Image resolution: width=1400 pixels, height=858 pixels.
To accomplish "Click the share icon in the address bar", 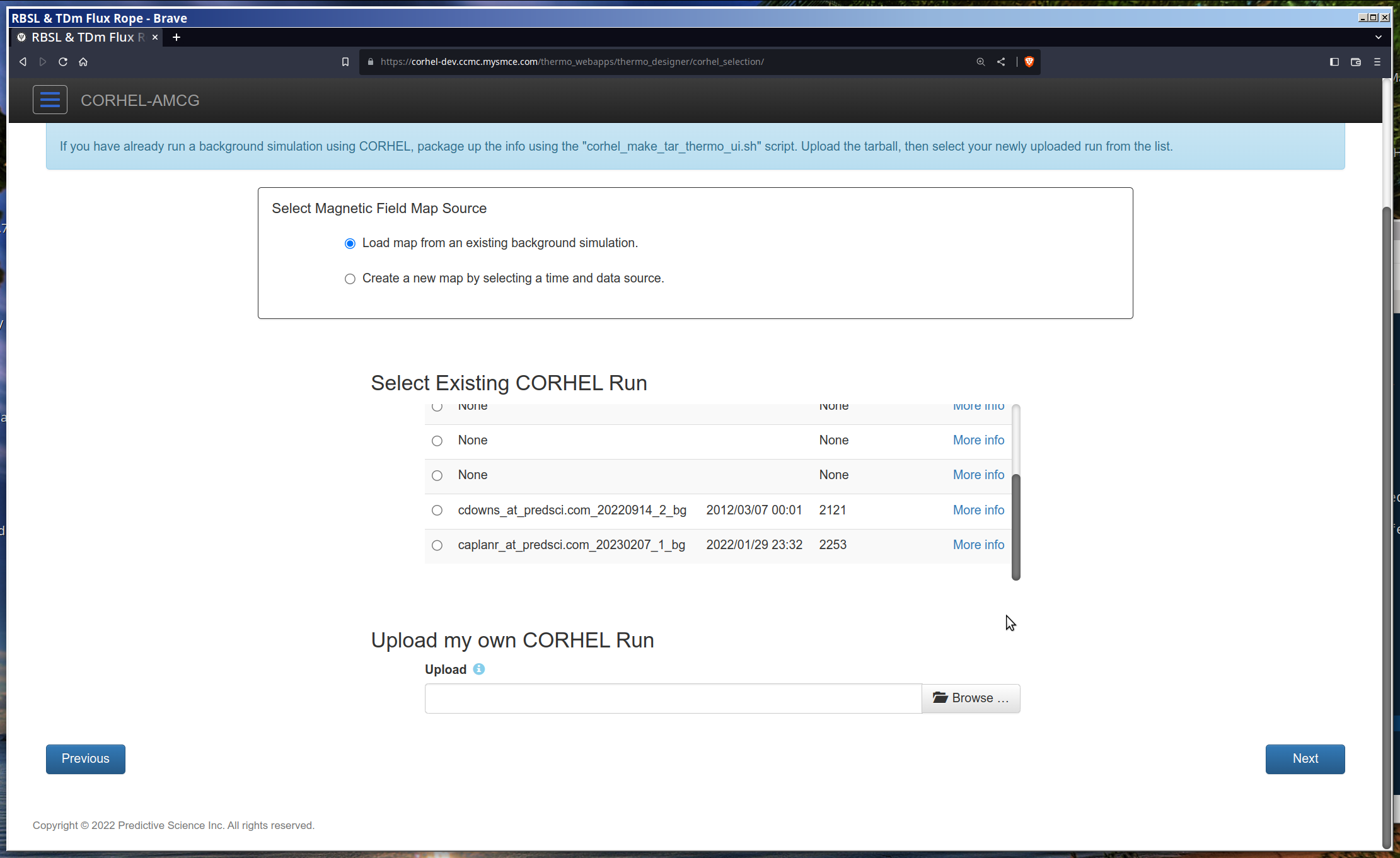I will point(1001,62).
